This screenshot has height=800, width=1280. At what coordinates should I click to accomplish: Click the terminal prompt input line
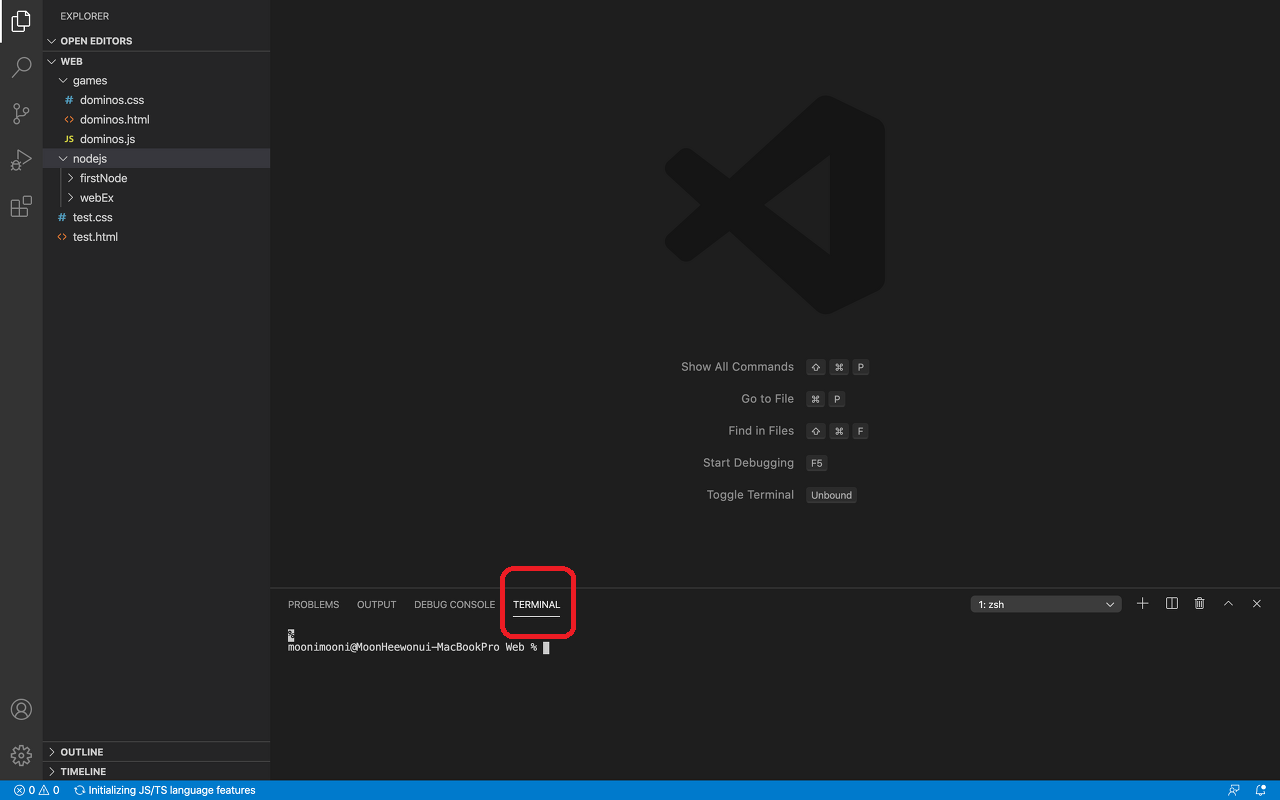click(419, 647)
